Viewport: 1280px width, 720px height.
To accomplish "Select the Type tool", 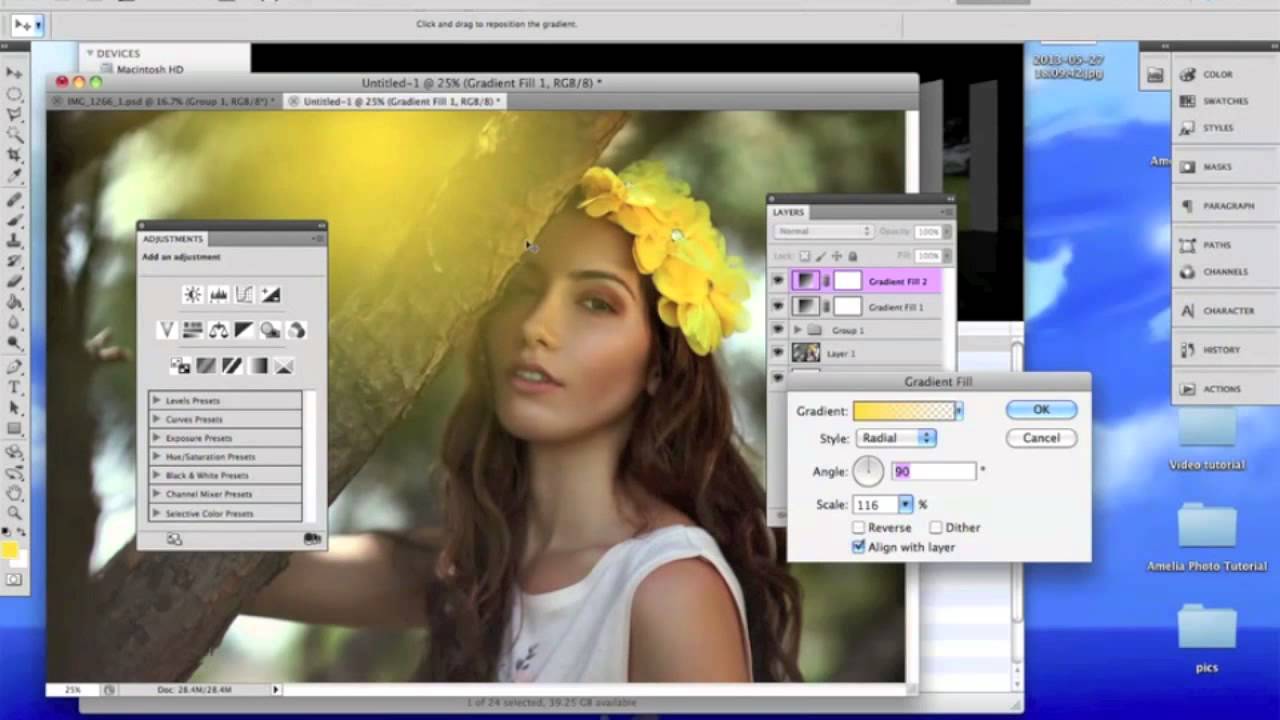I will [14, 387].
